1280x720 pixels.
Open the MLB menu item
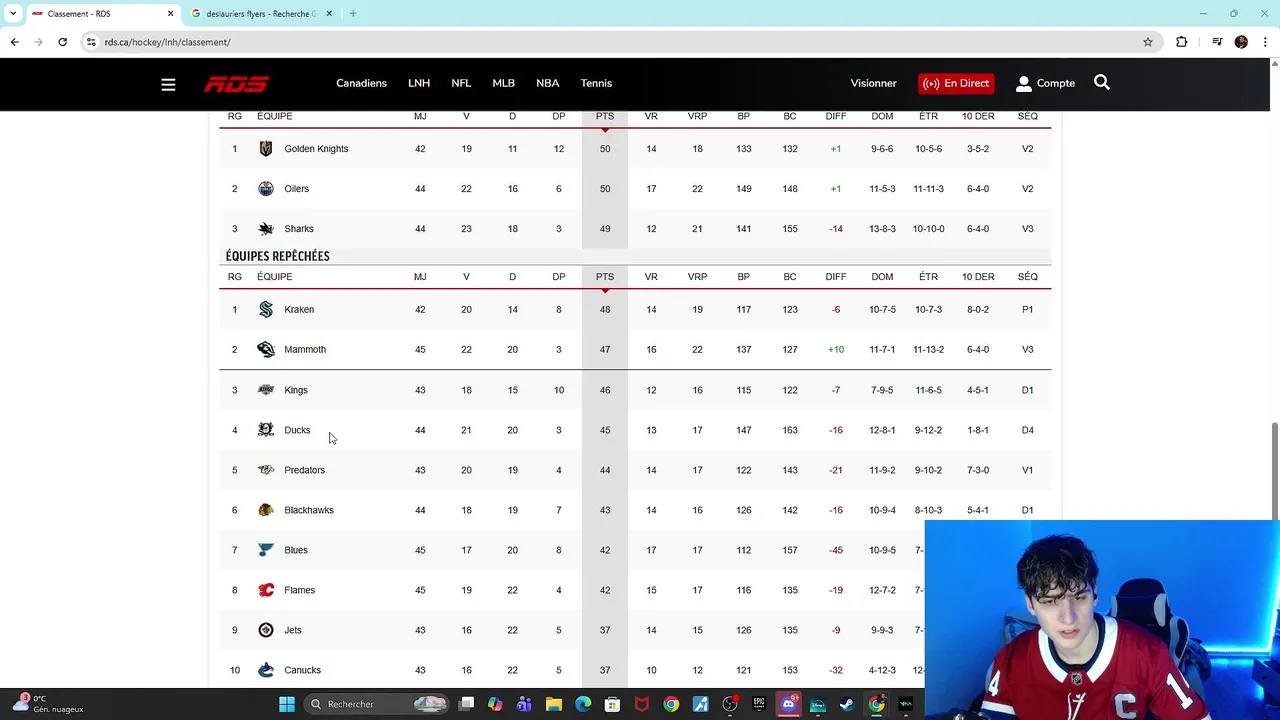503,84
